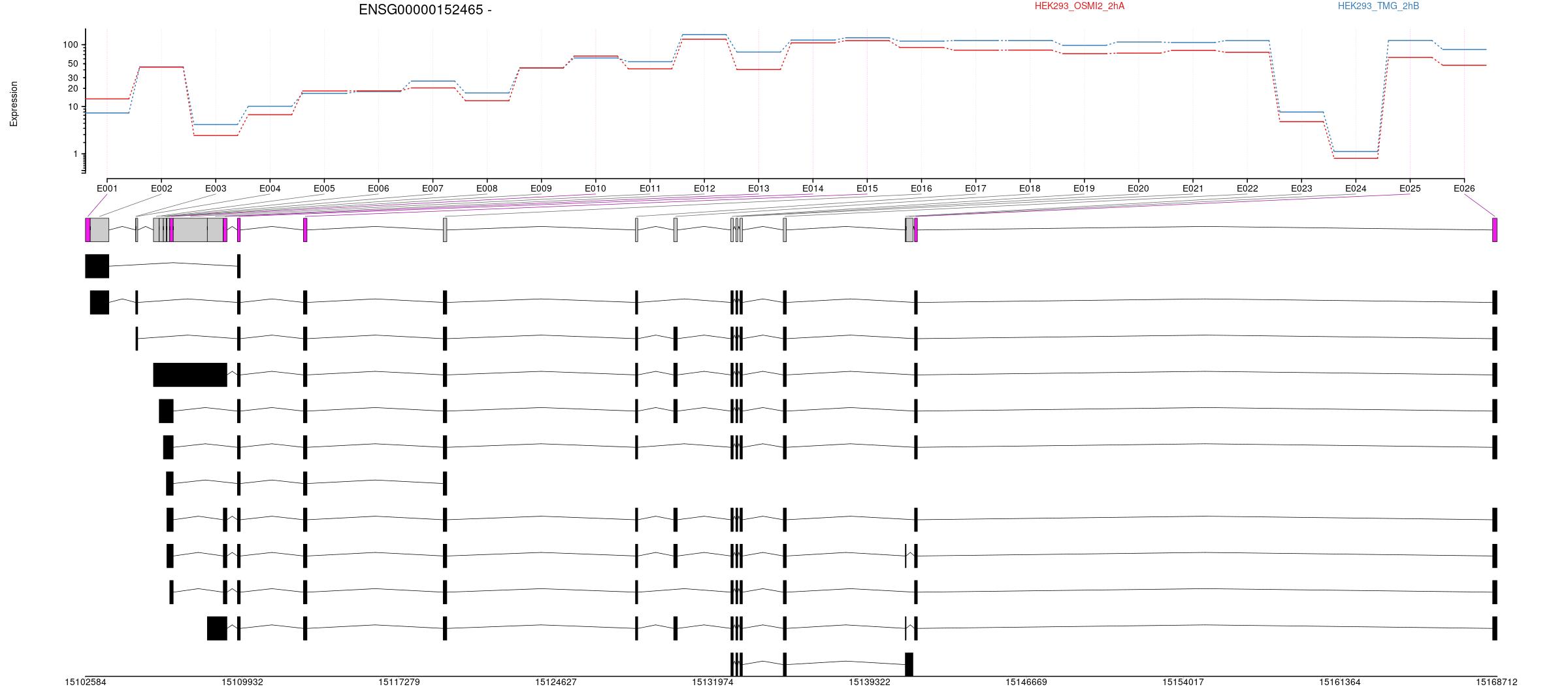Select the HEK293_TMG_2hB blue legend label

coord(1379,6)
